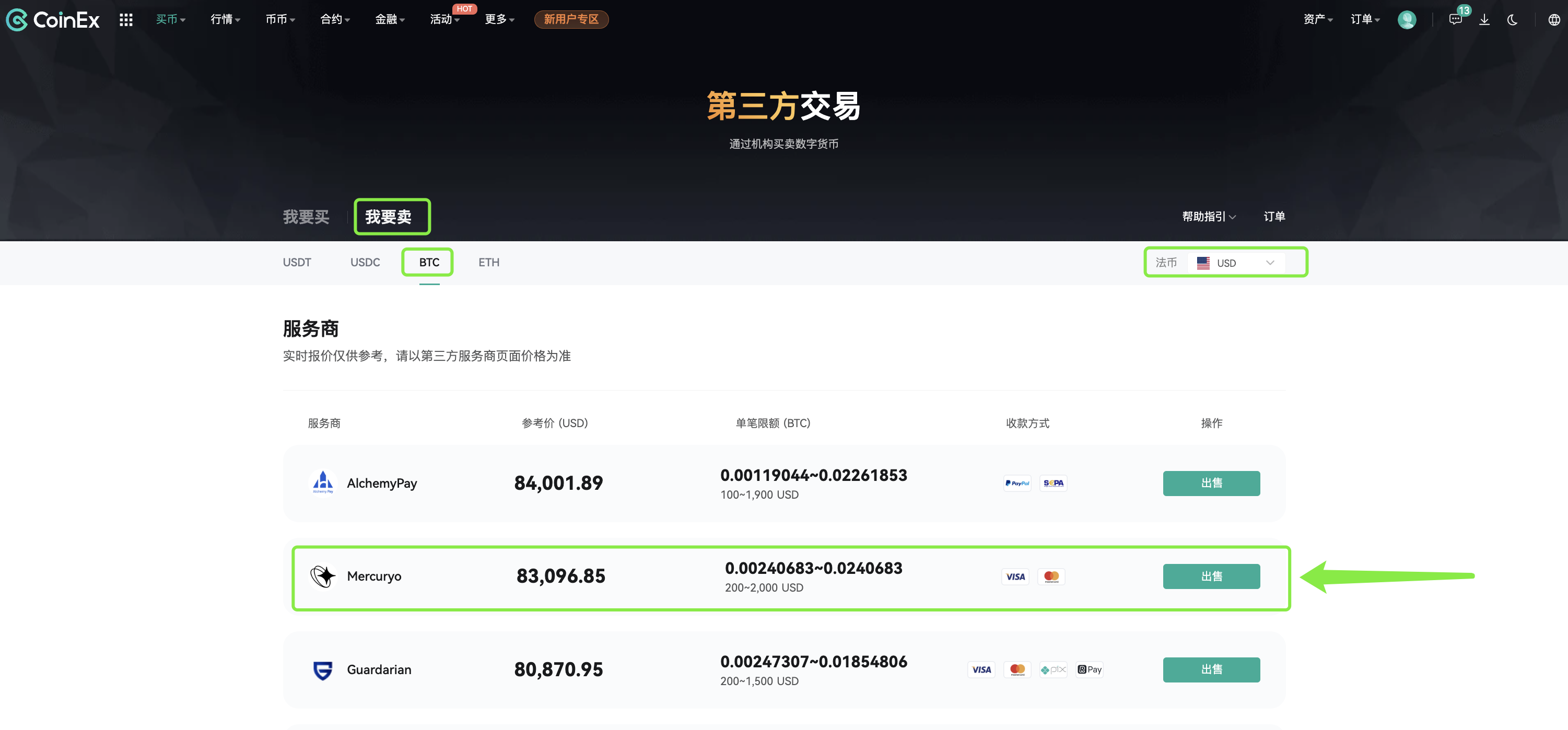
Task: Switch to the 我要卖 tab
Action: (x=389, y=217)
